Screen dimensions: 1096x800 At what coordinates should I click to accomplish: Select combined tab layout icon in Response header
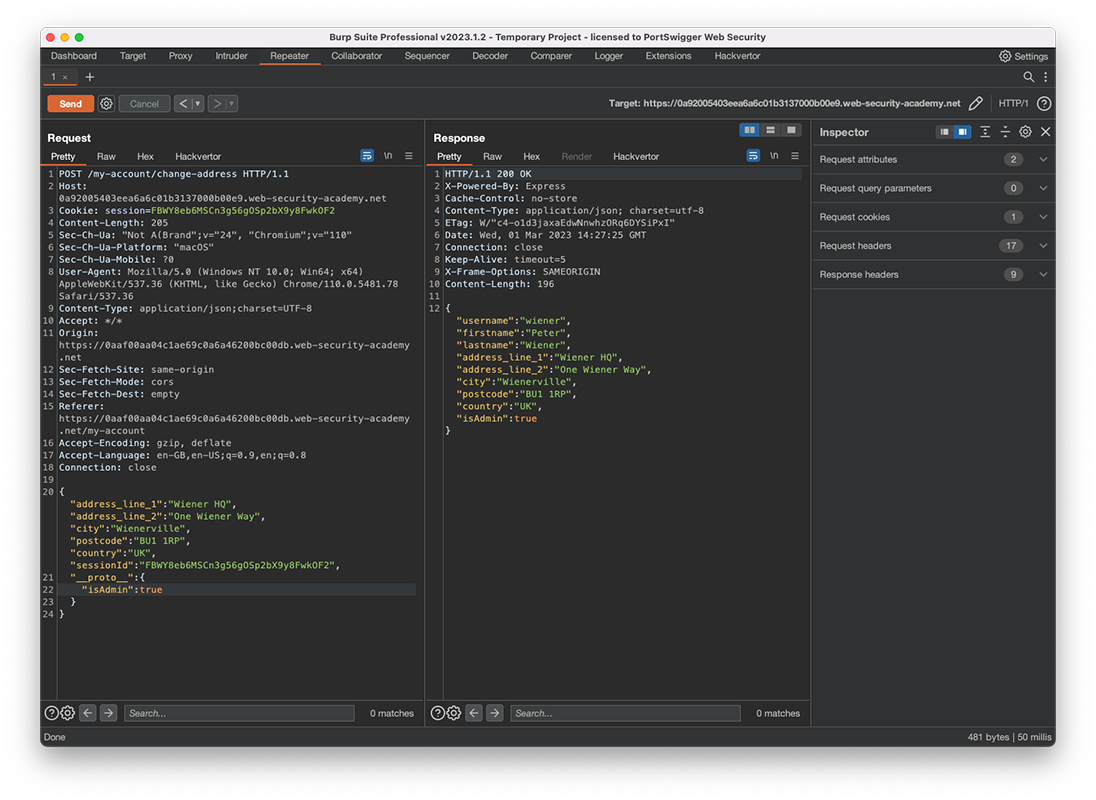coord(791,130)
